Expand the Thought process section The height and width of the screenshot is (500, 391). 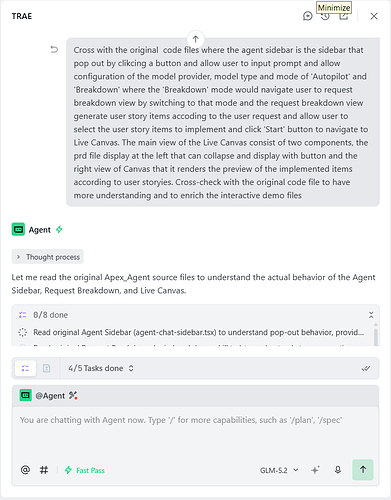tap(48, 257)
